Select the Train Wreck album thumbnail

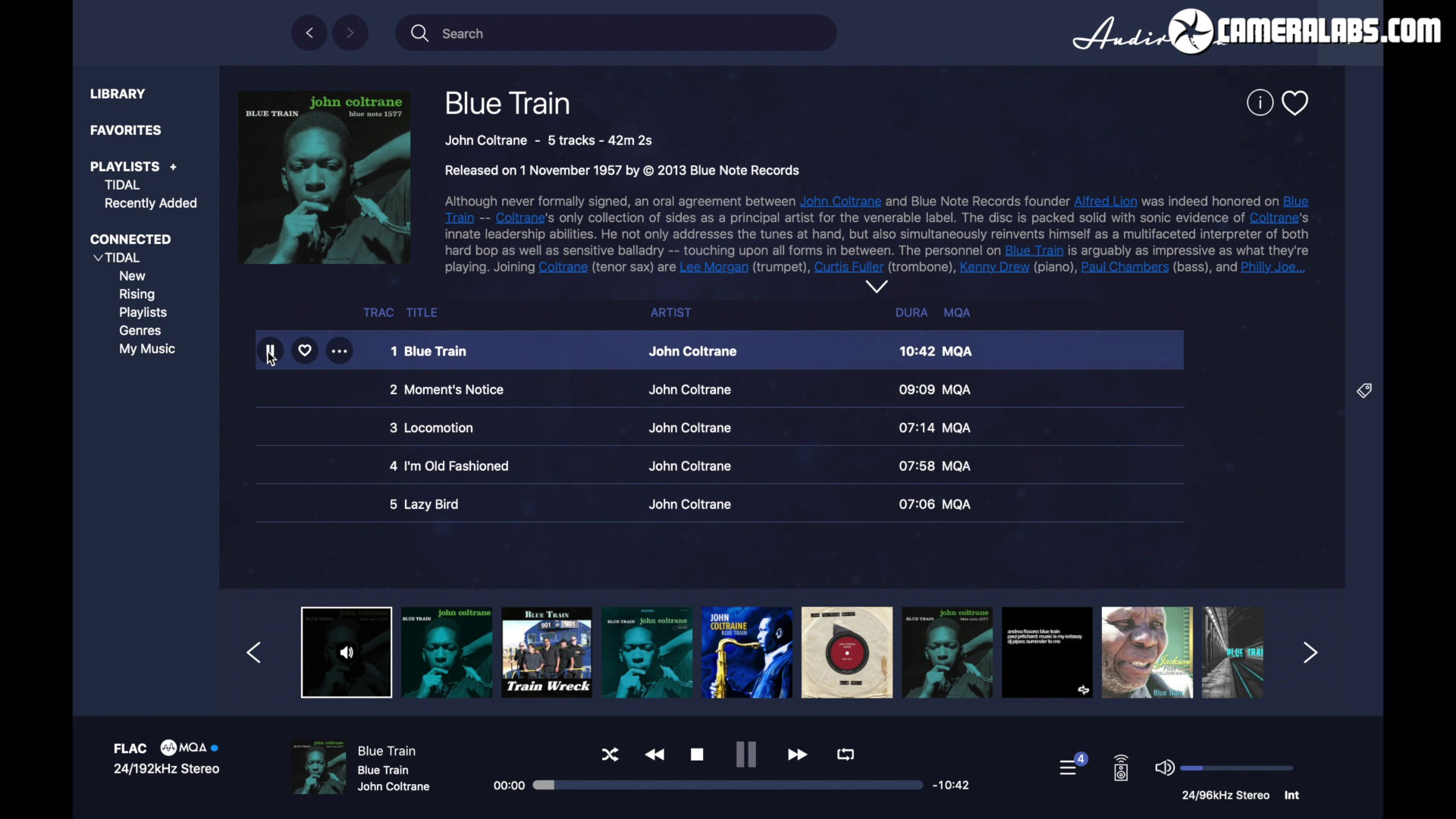tap(546, 652)
